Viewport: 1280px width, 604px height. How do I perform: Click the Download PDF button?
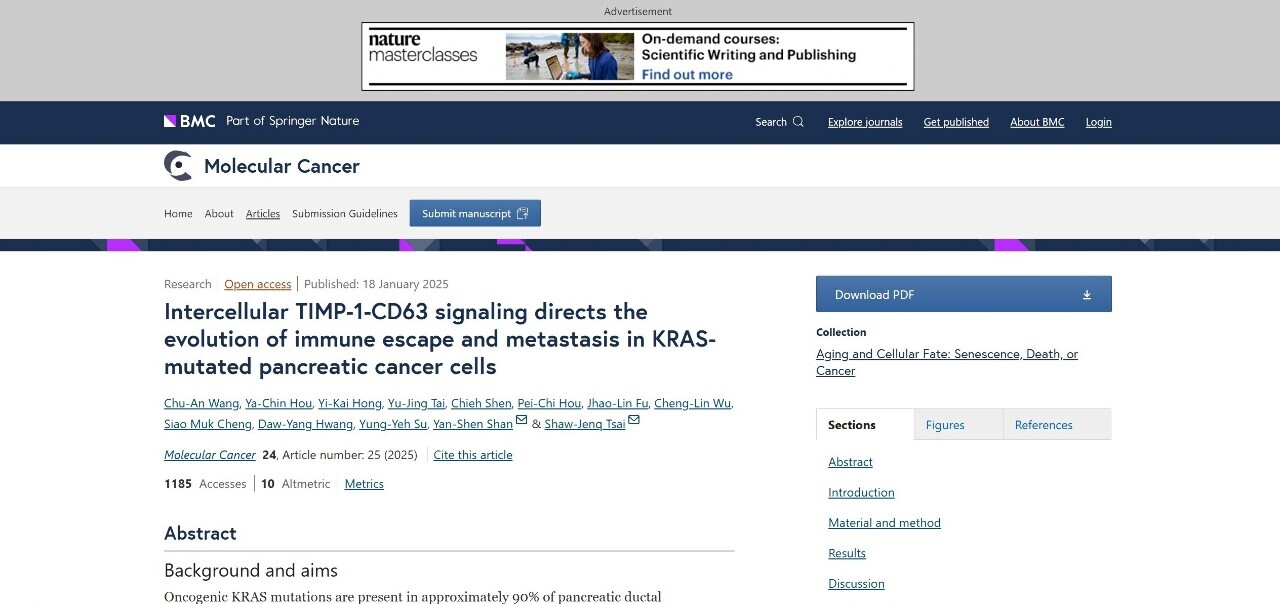(964, 294)
